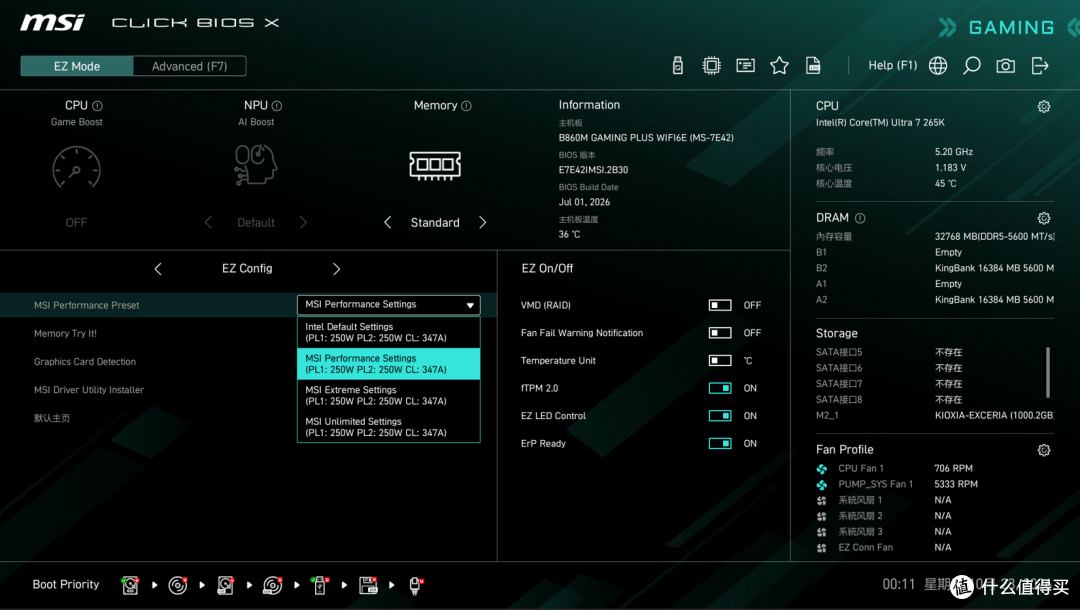The height and width of the screenshot is (610, 1080).
Task: Click info icon next to NPU heading
Action: pyautogui.click(x=277, y=106)
